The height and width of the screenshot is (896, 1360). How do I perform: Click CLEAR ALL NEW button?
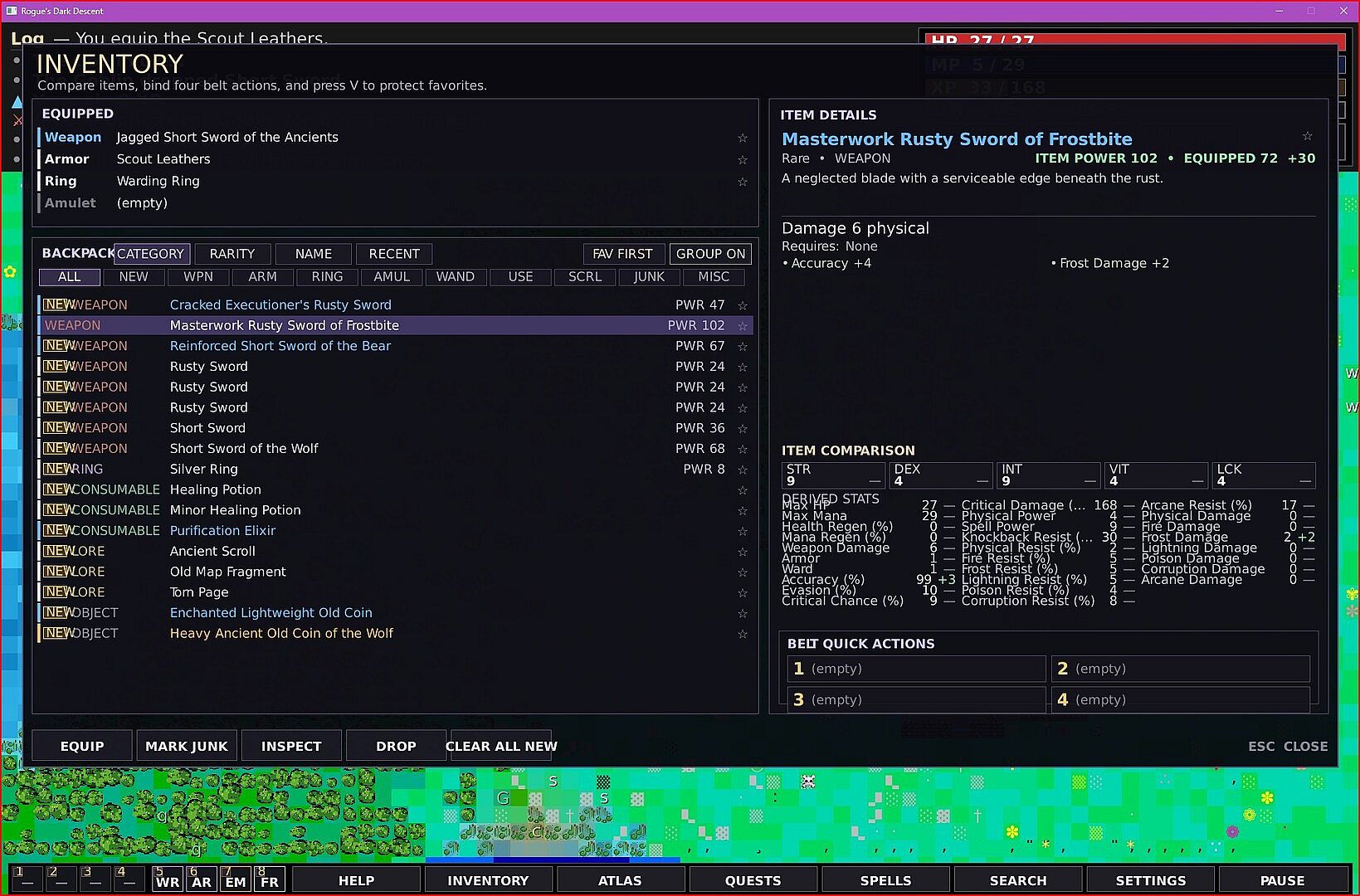pyautogui.click(x=501, y=746)
